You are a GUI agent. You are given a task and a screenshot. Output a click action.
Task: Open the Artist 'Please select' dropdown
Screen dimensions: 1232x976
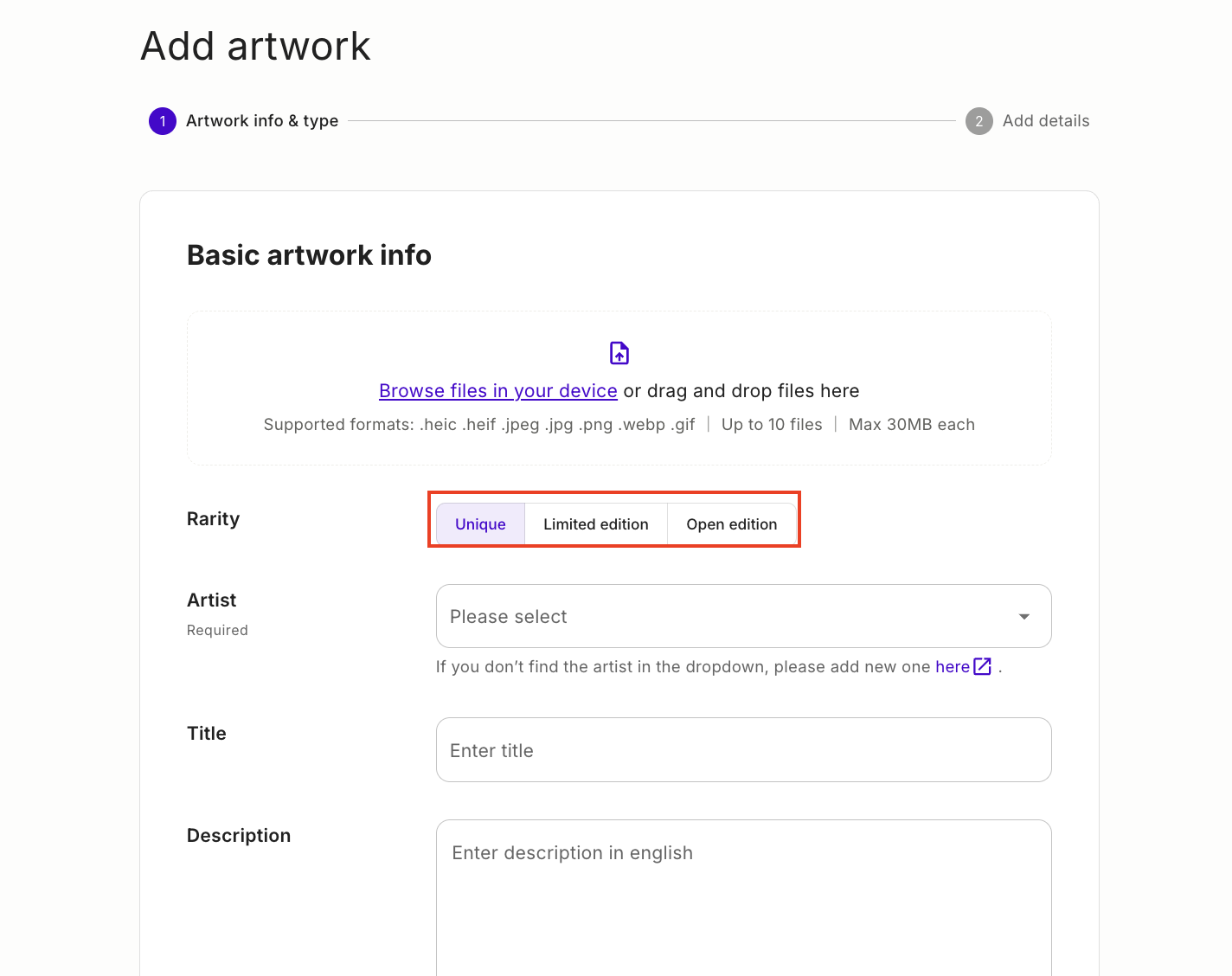coord(744,616)
